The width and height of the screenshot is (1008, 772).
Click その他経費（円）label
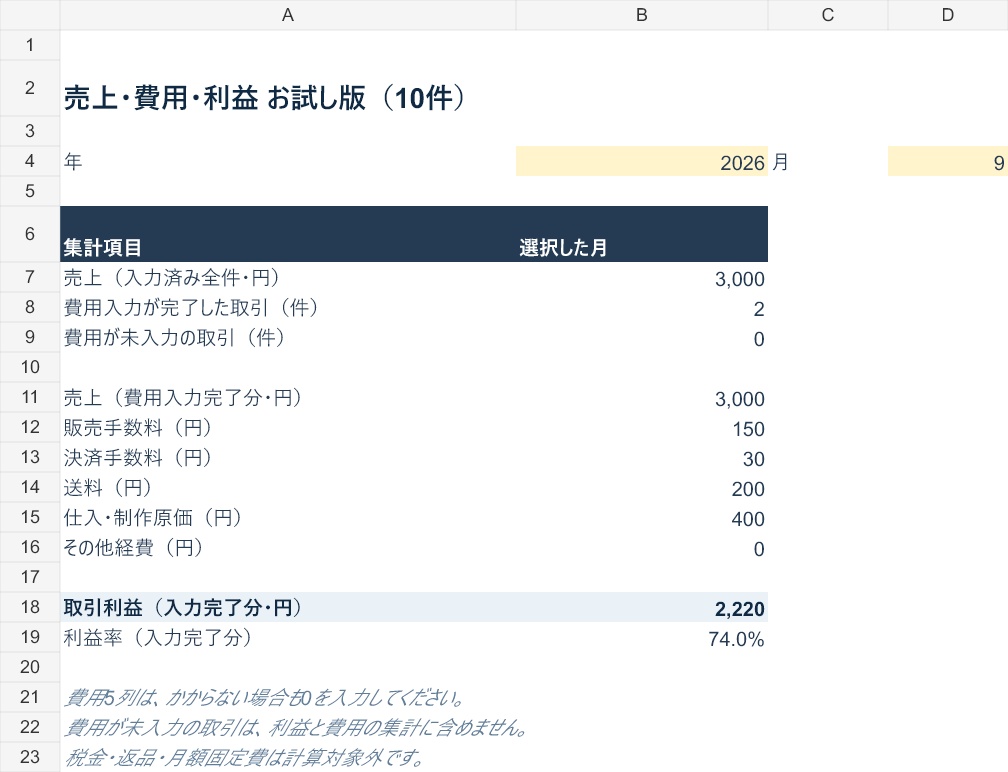point(134,548)
